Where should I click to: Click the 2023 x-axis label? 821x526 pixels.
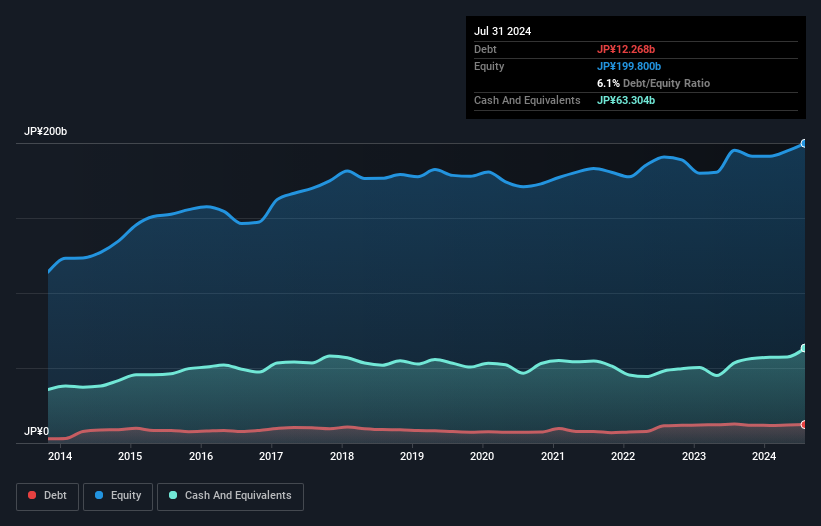tap(693, 456)
